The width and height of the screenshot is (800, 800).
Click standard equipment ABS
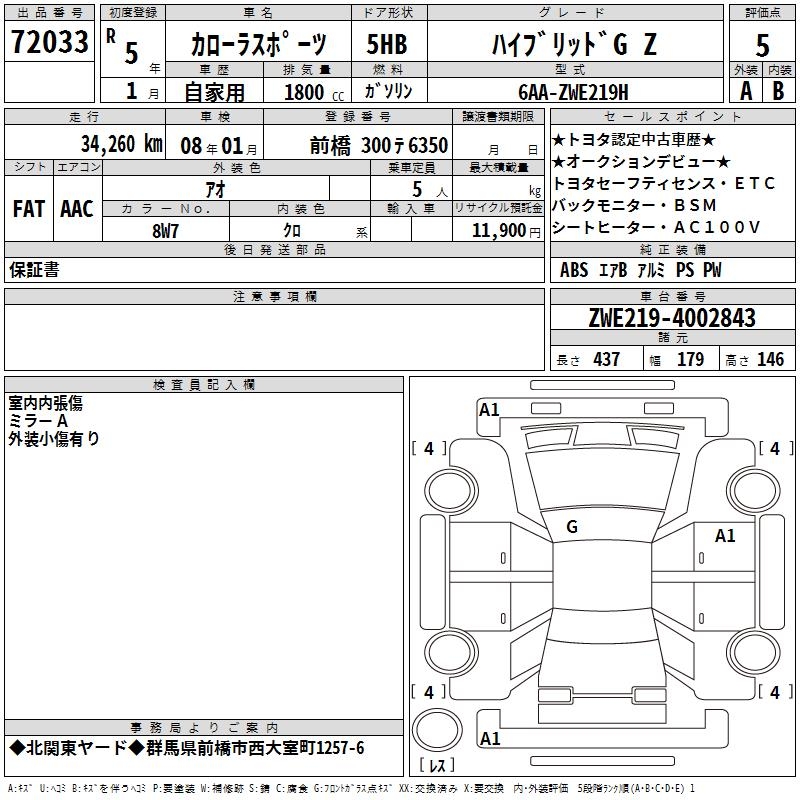[574, 270]
